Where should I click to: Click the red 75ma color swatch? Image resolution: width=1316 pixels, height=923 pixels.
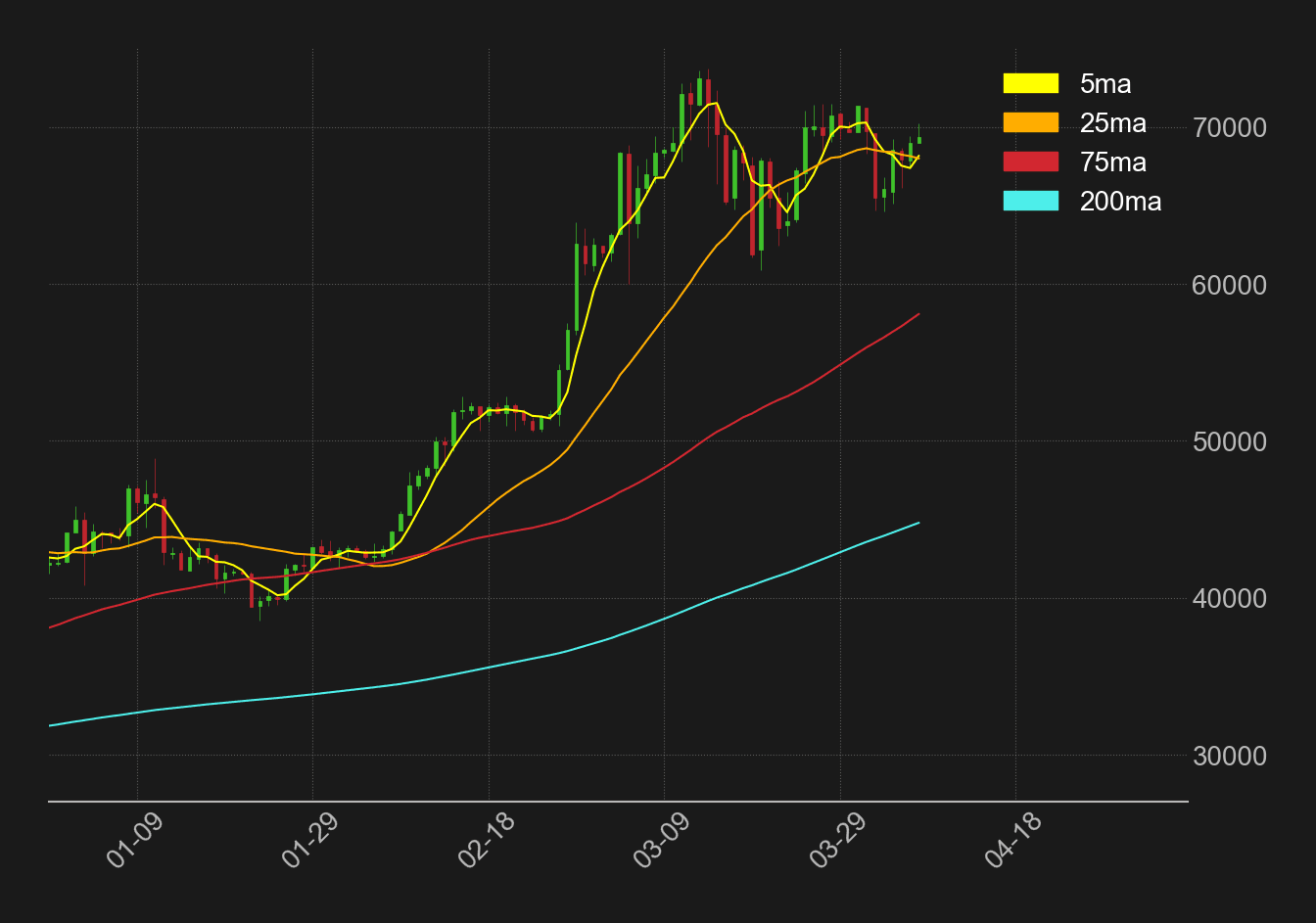[1029, 162]
